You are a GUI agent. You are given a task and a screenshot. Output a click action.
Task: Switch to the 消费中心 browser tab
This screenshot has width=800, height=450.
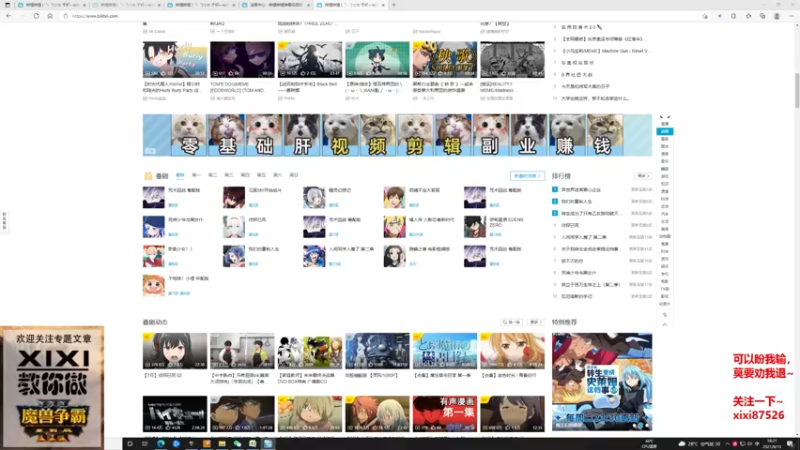[276, 5]
